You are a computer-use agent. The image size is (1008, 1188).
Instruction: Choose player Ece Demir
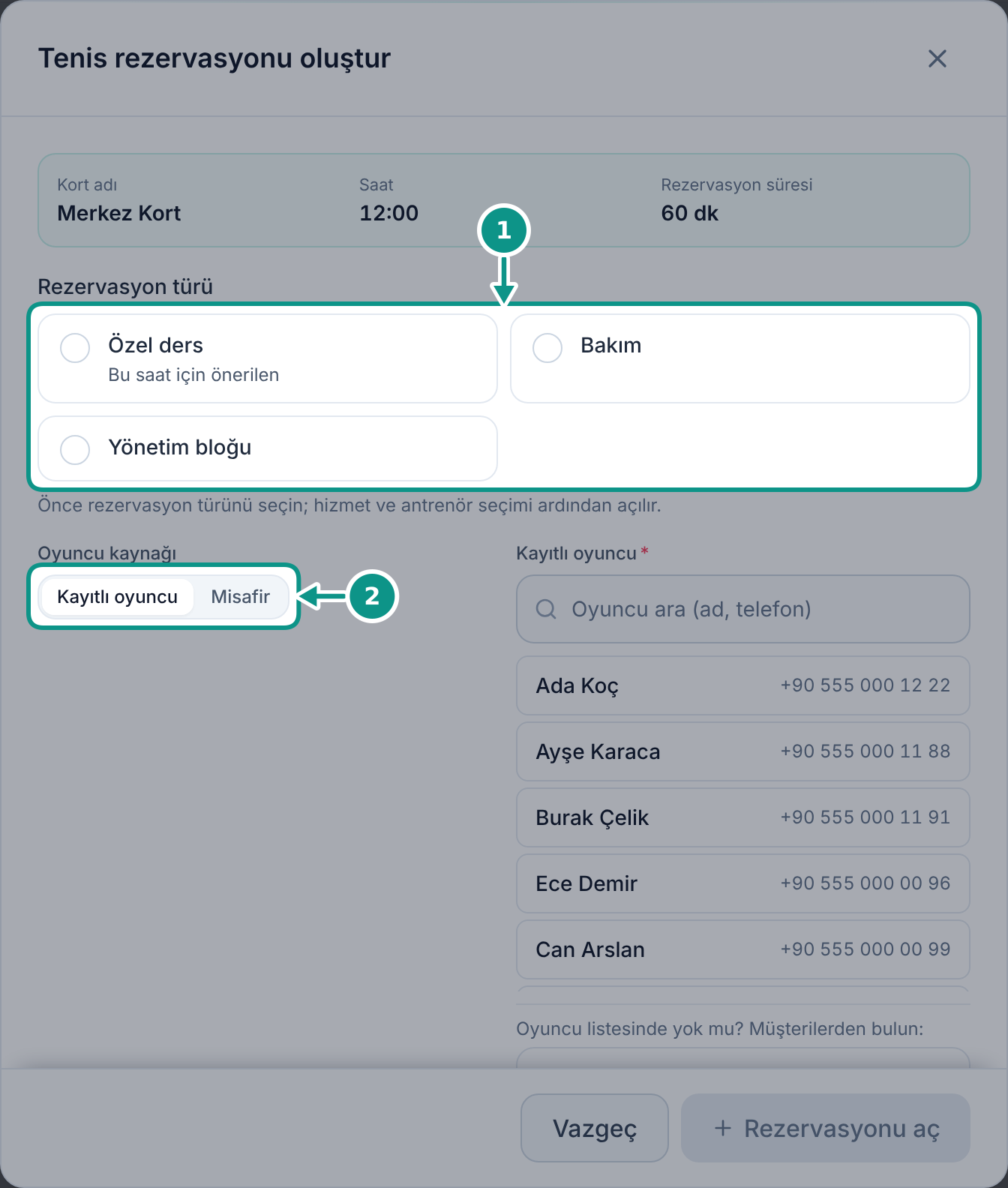click(x=743, y=883)
